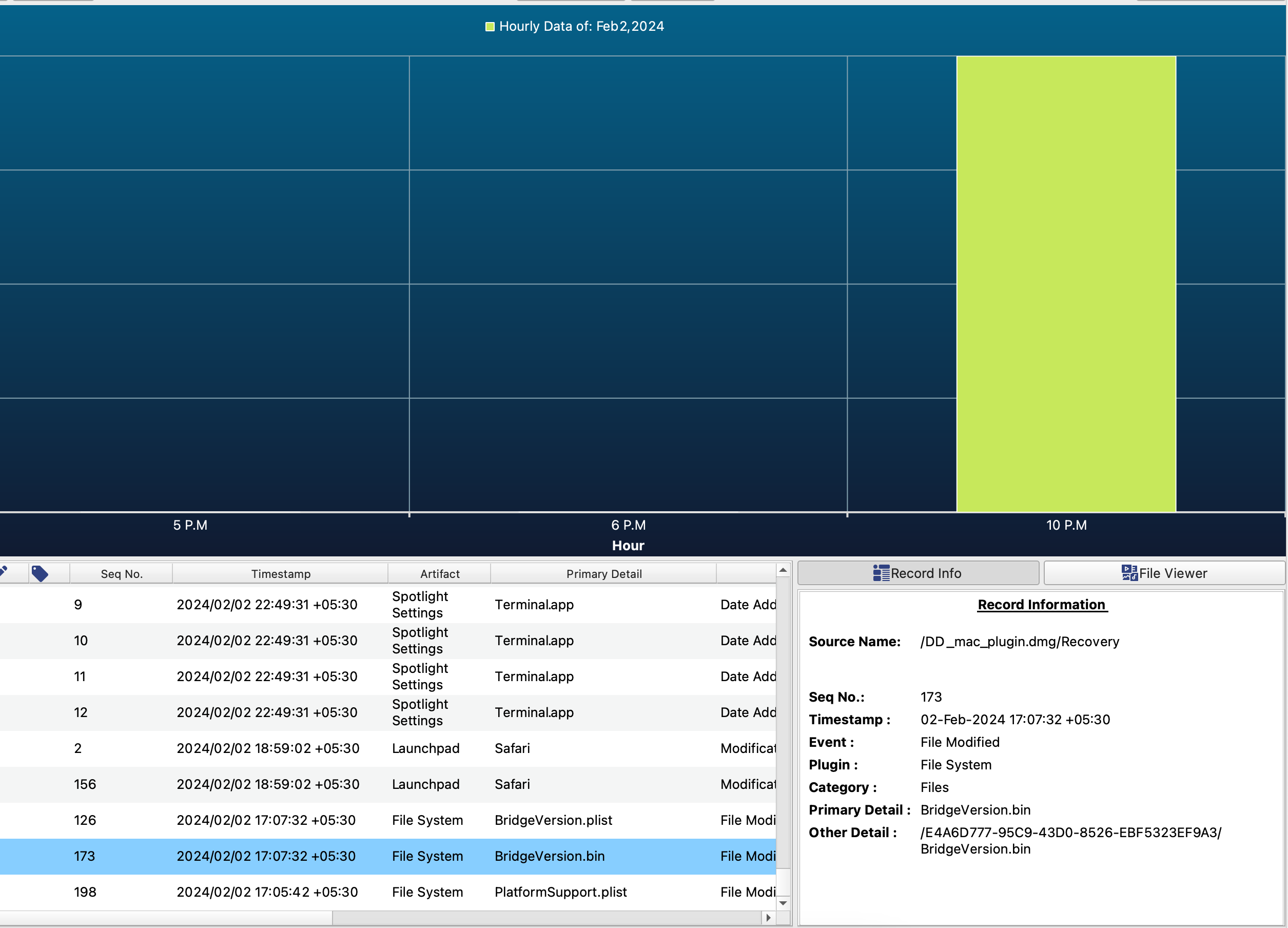Select the BridgeVersion.plist row

pos(388,820)
